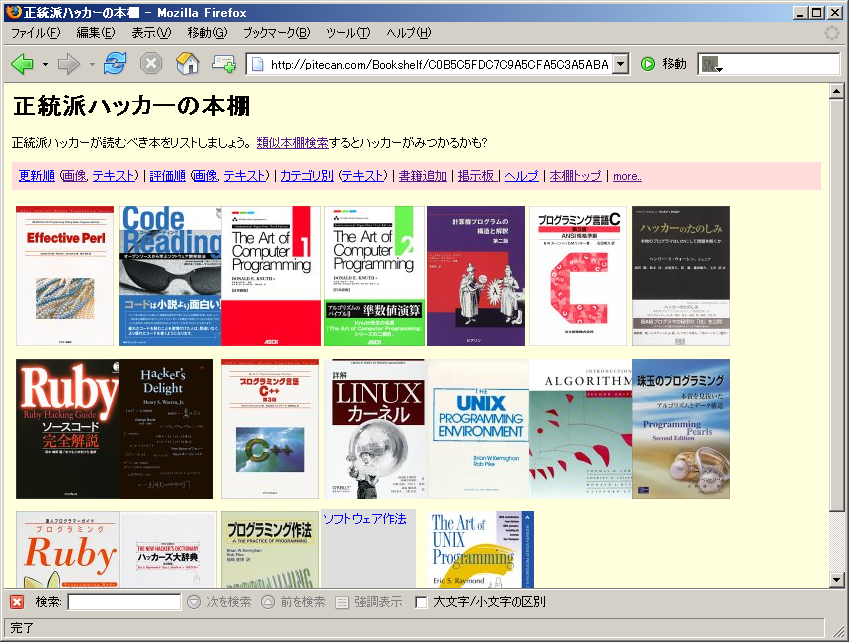Viewport: 849px width, 642px height.
Task: Click the Firefox logo in title bar
Action: [13, 12]
